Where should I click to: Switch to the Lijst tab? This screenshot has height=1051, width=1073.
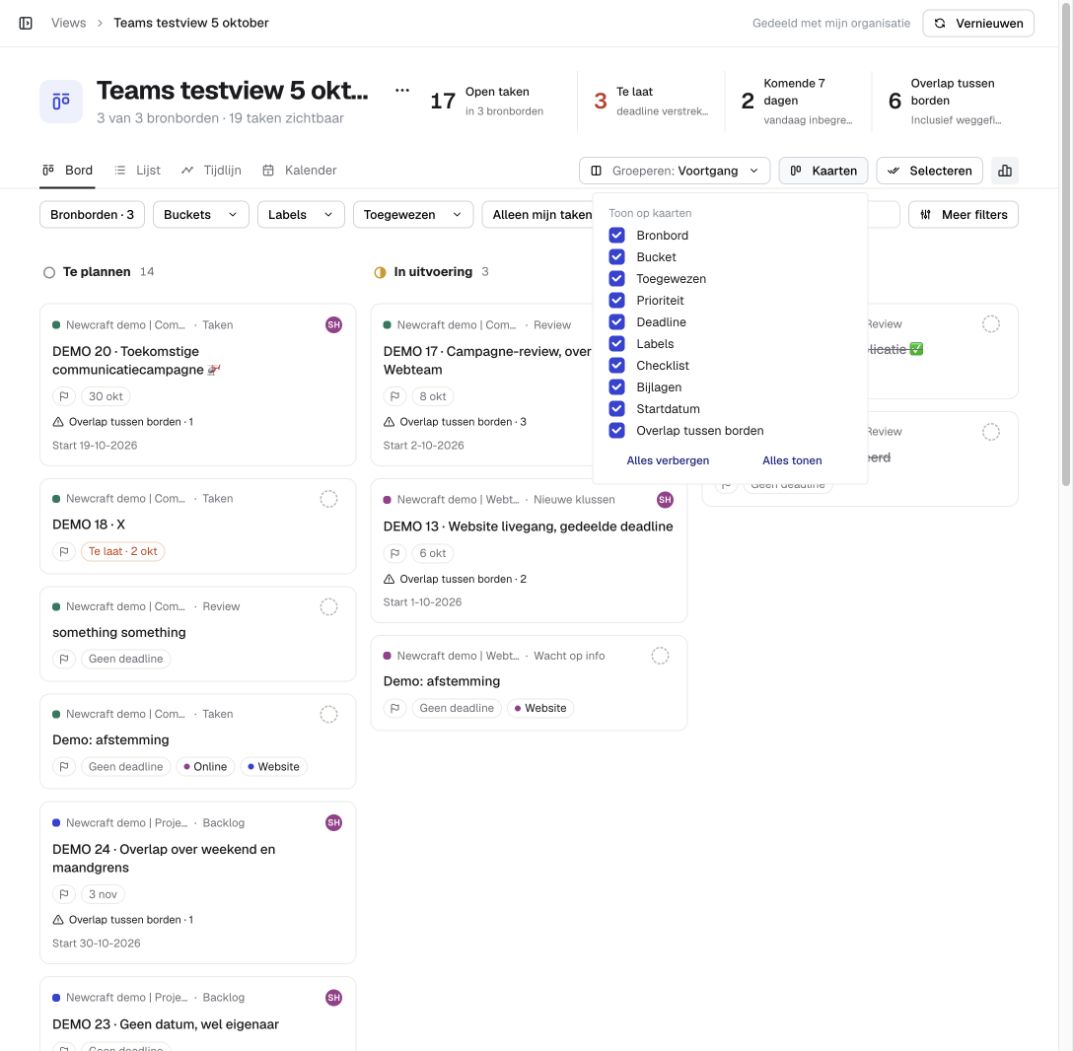(x=138, y=170)
